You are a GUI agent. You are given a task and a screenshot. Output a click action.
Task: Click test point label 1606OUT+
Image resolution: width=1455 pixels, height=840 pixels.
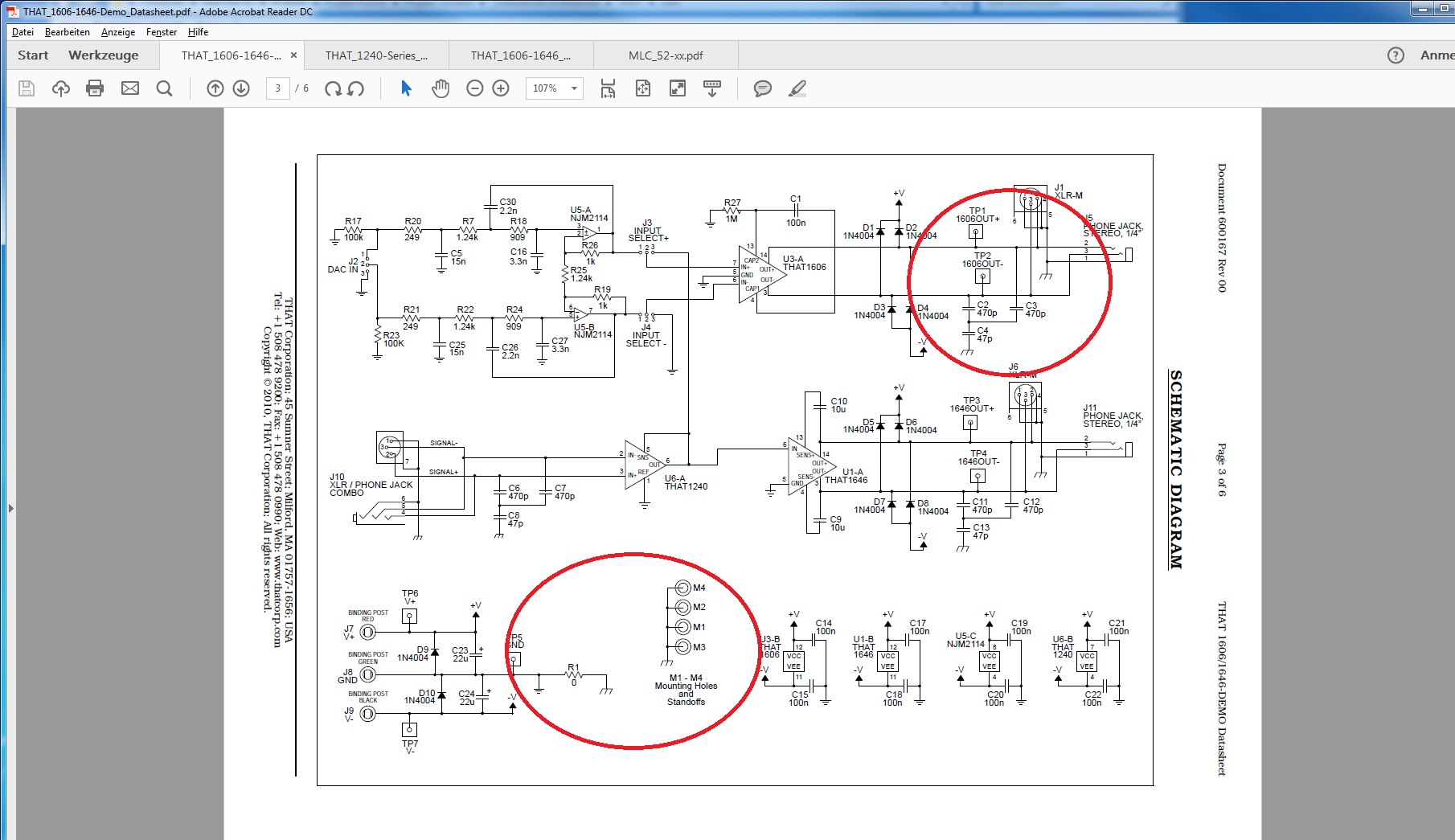pos(978,219)
